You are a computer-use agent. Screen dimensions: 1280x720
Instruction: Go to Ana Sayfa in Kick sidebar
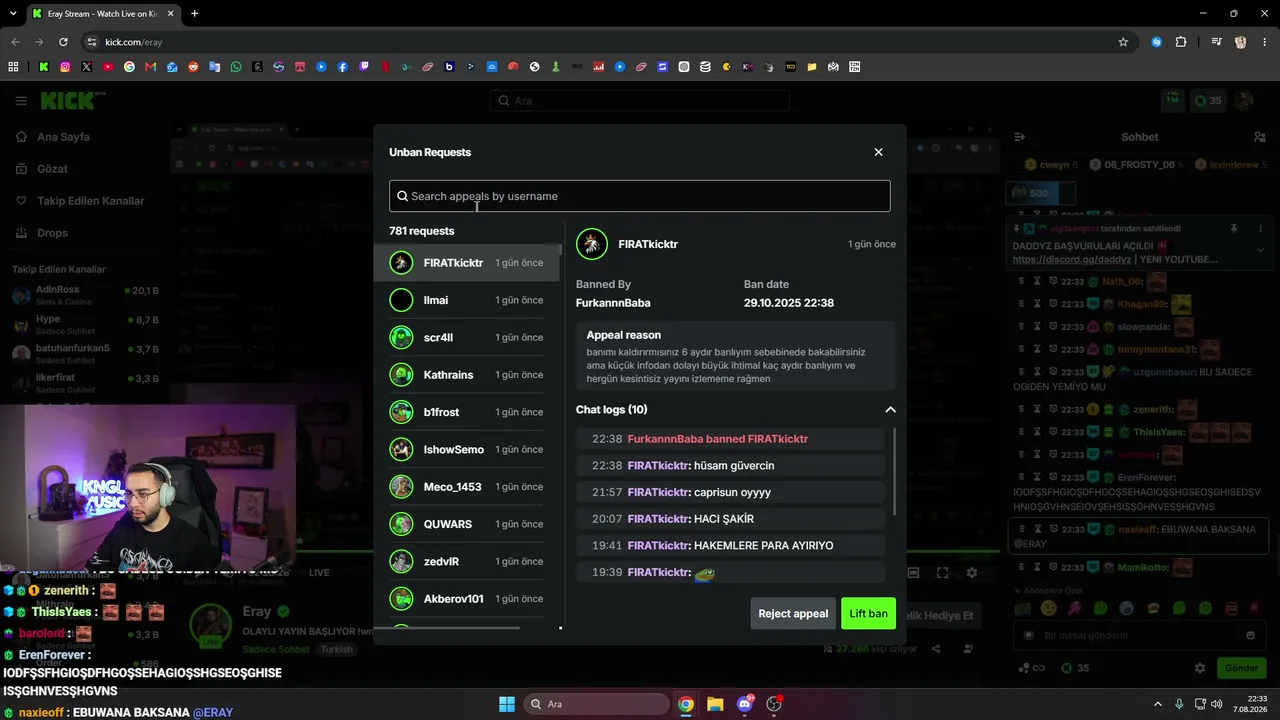click(64, 137)
